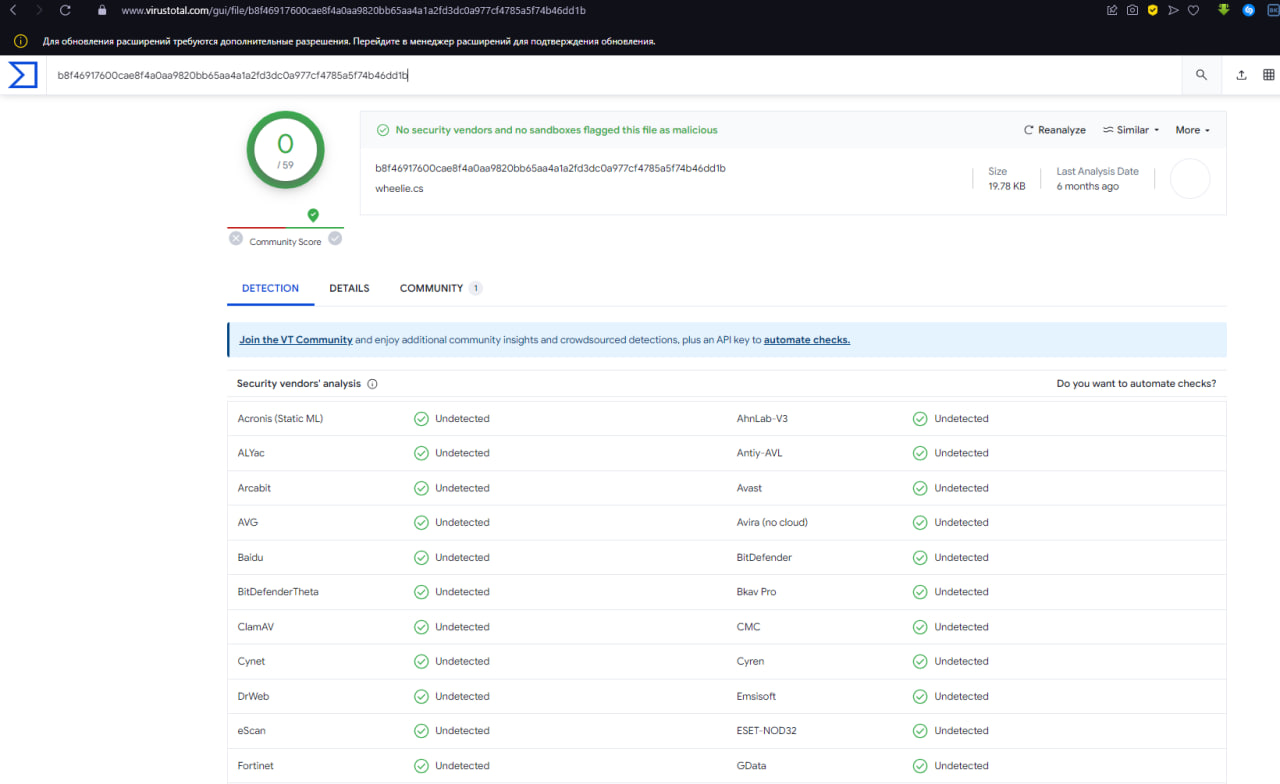Viewport: 1280px width, 784px height.
Task: Click the CMC vendor name
Action: 748,627
